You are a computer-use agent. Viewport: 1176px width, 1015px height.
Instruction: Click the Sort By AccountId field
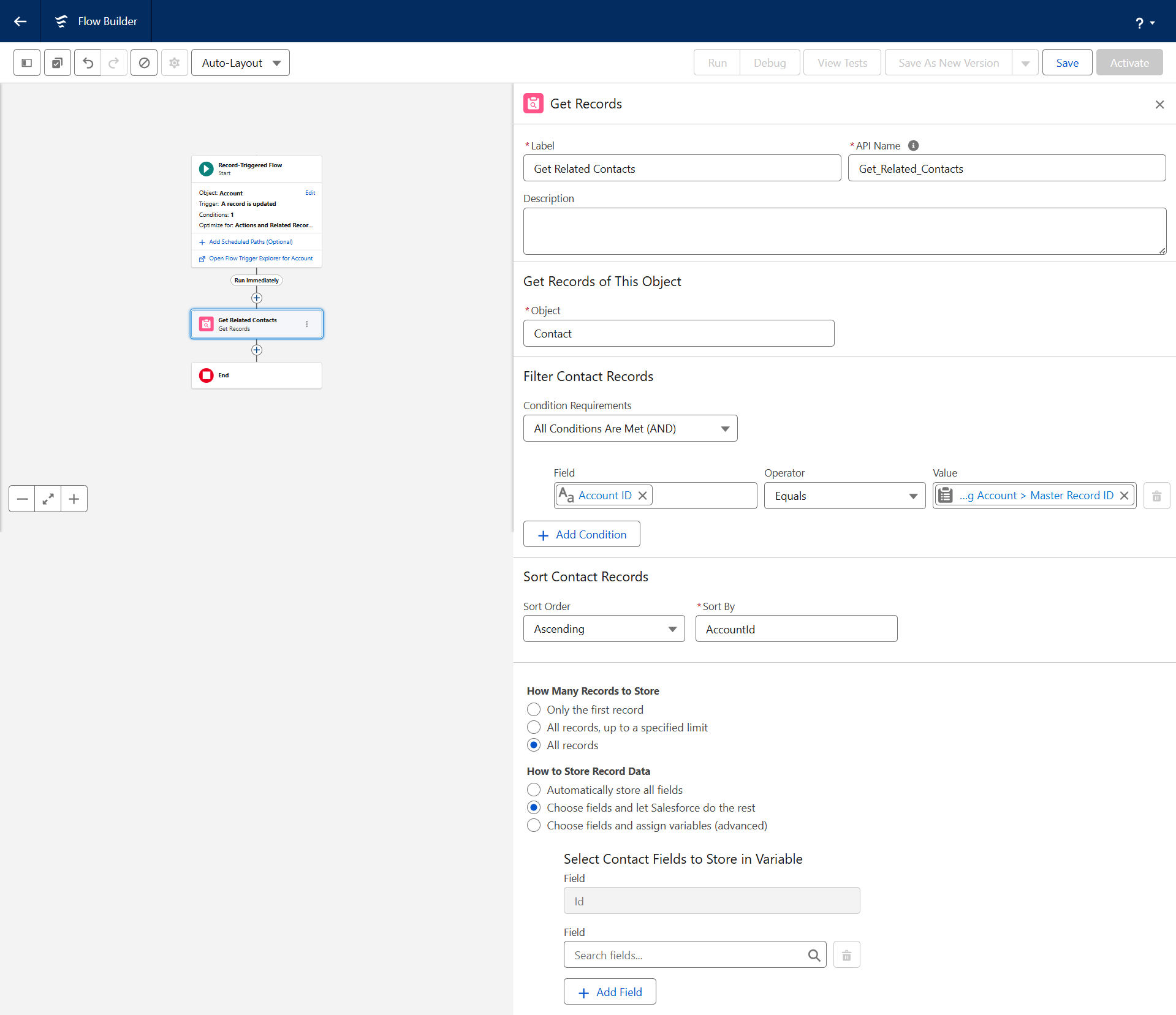(x=796, y=628)
